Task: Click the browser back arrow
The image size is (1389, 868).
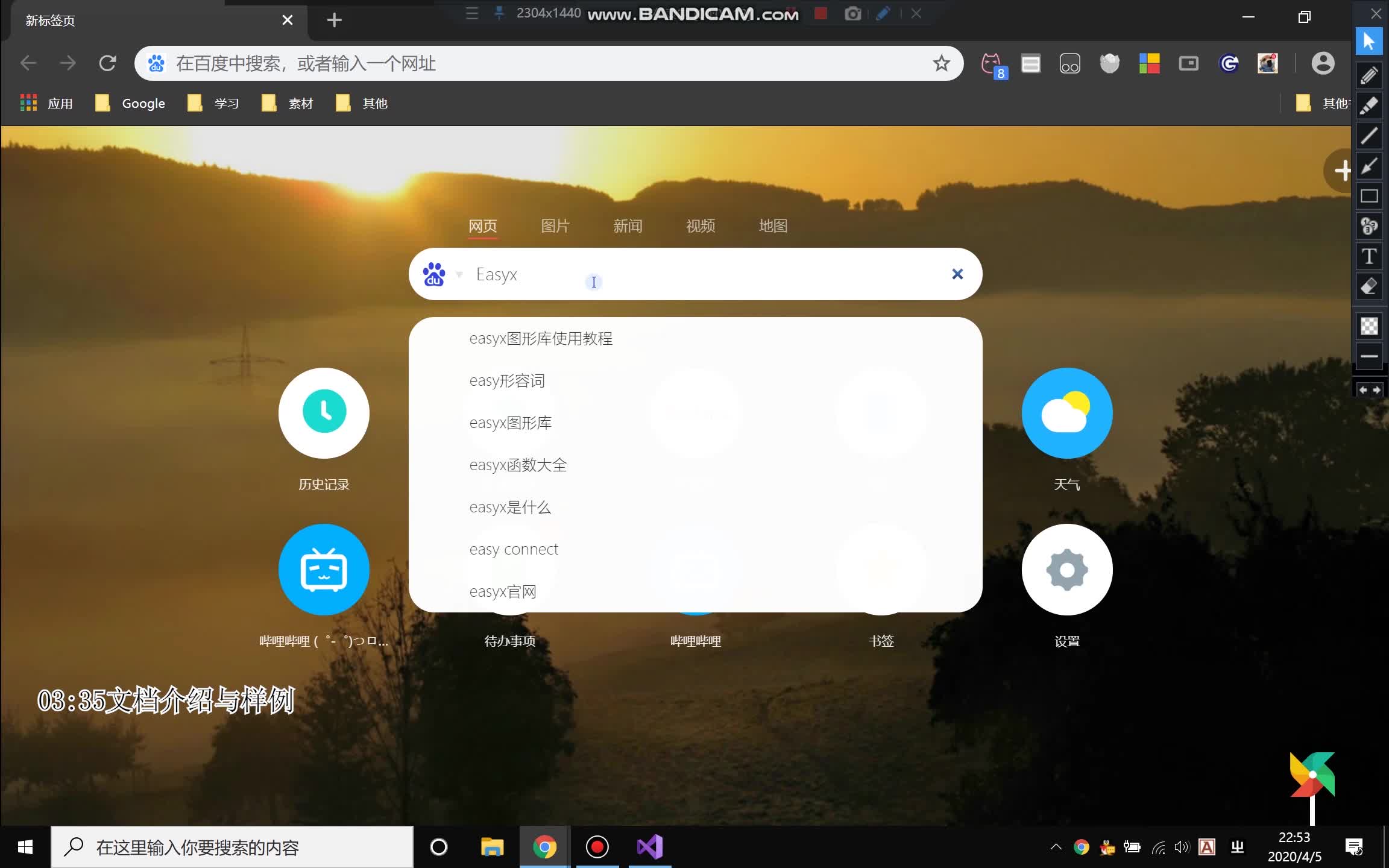Action: (28, 63)
